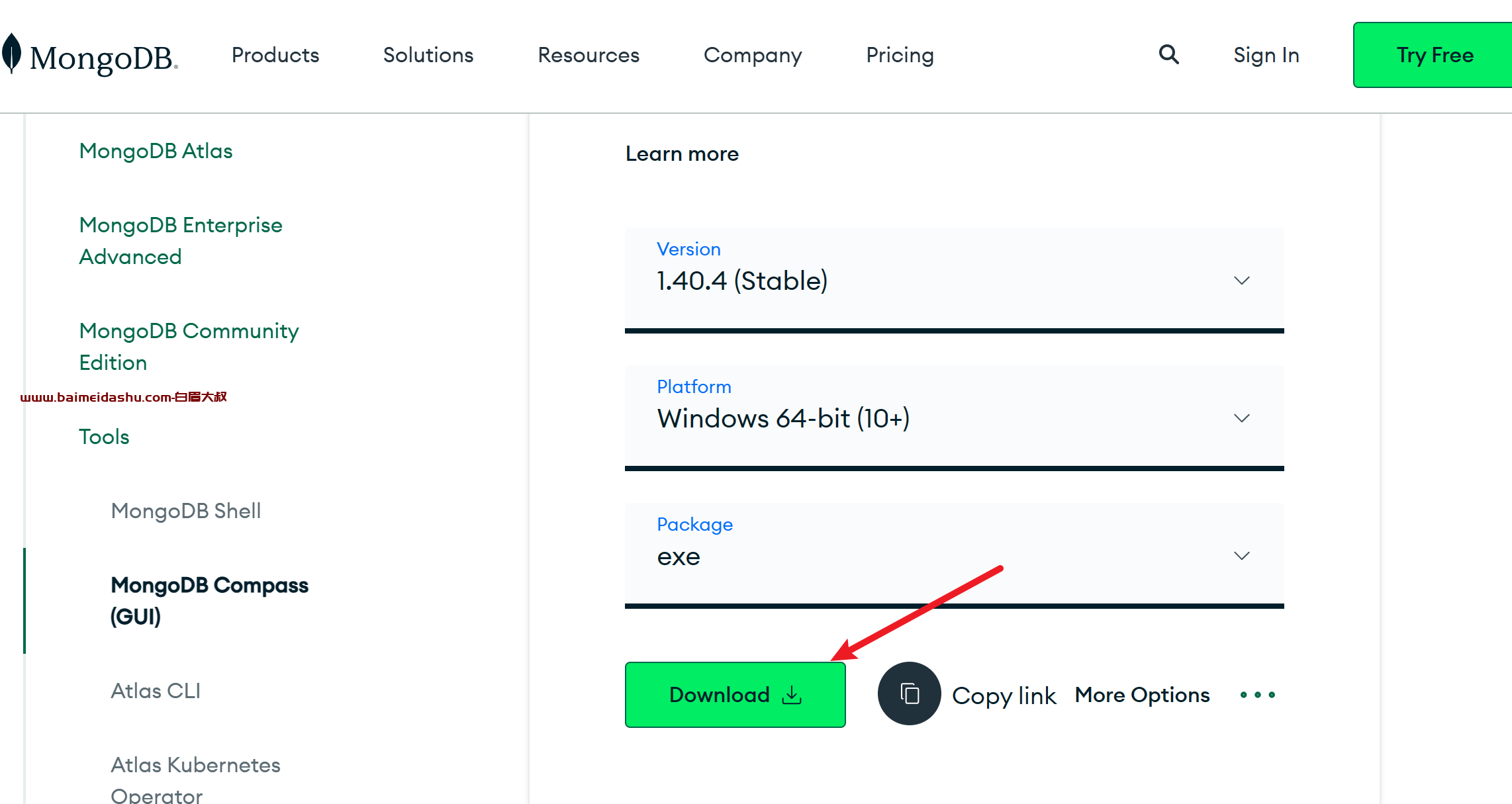Open the Company menu
This screenshot has height=804, width=1512.
pyautogui.click(x=753, y=55)
